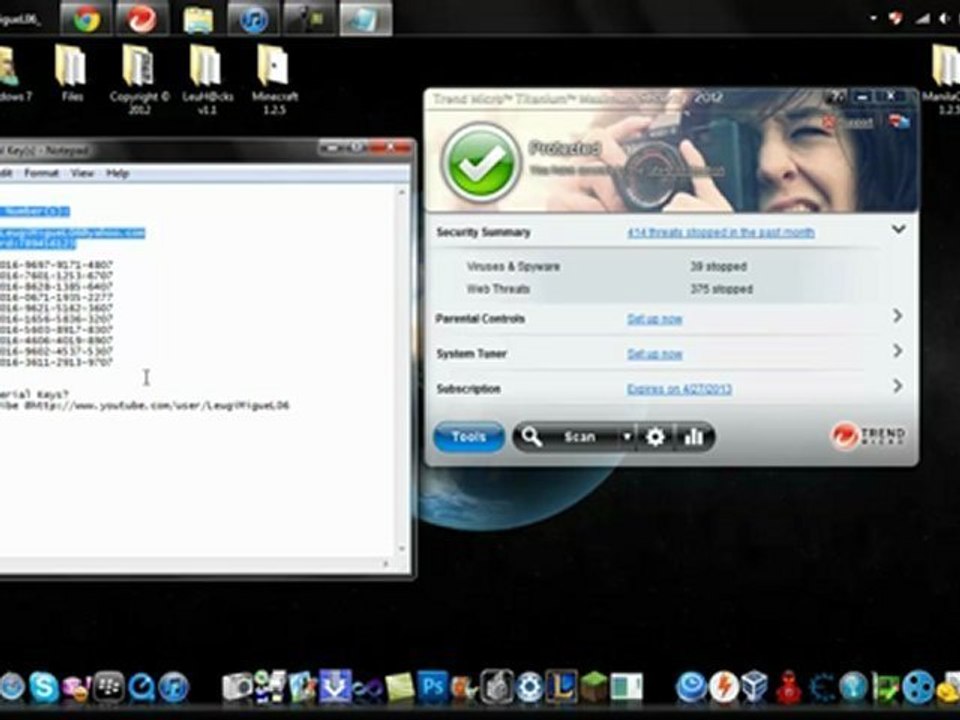Screen dimensions: 960x720
Task: Launch Minecraft grass block from the dock
Action: 594,687
